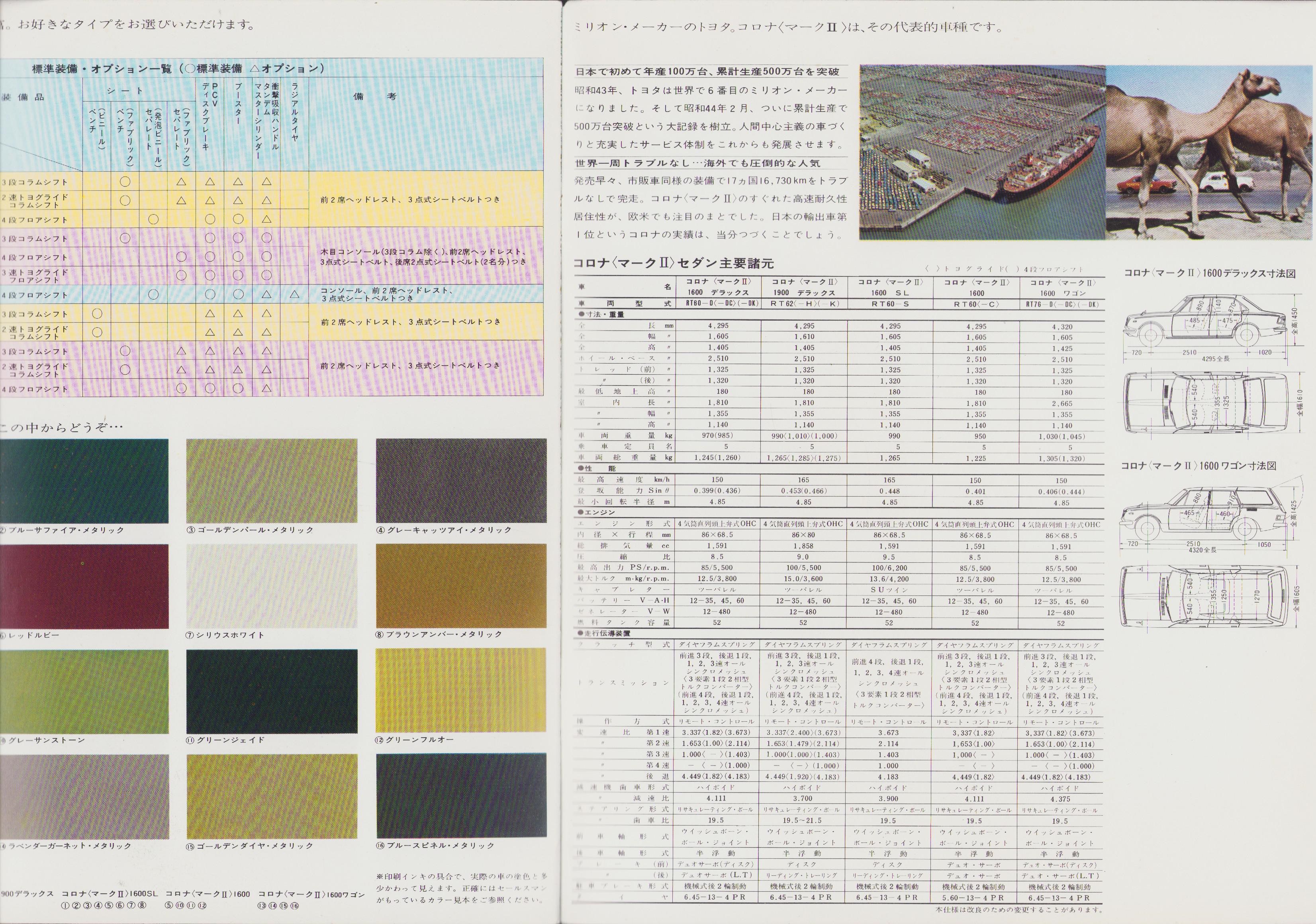Click the 13.6/4,200 max torque value

(x=889, y=579)
